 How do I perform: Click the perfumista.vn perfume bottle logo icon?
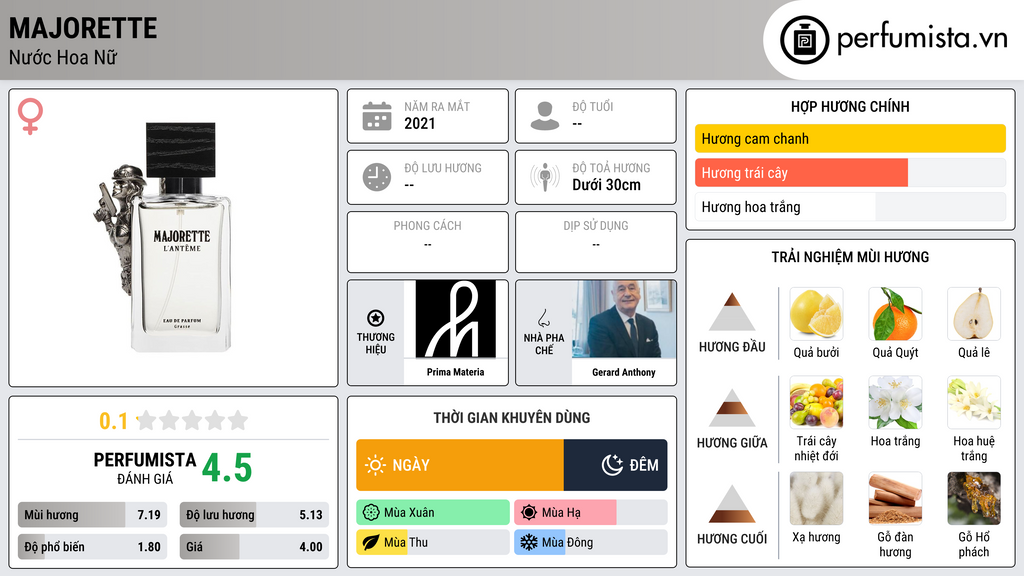click(804, 40)
